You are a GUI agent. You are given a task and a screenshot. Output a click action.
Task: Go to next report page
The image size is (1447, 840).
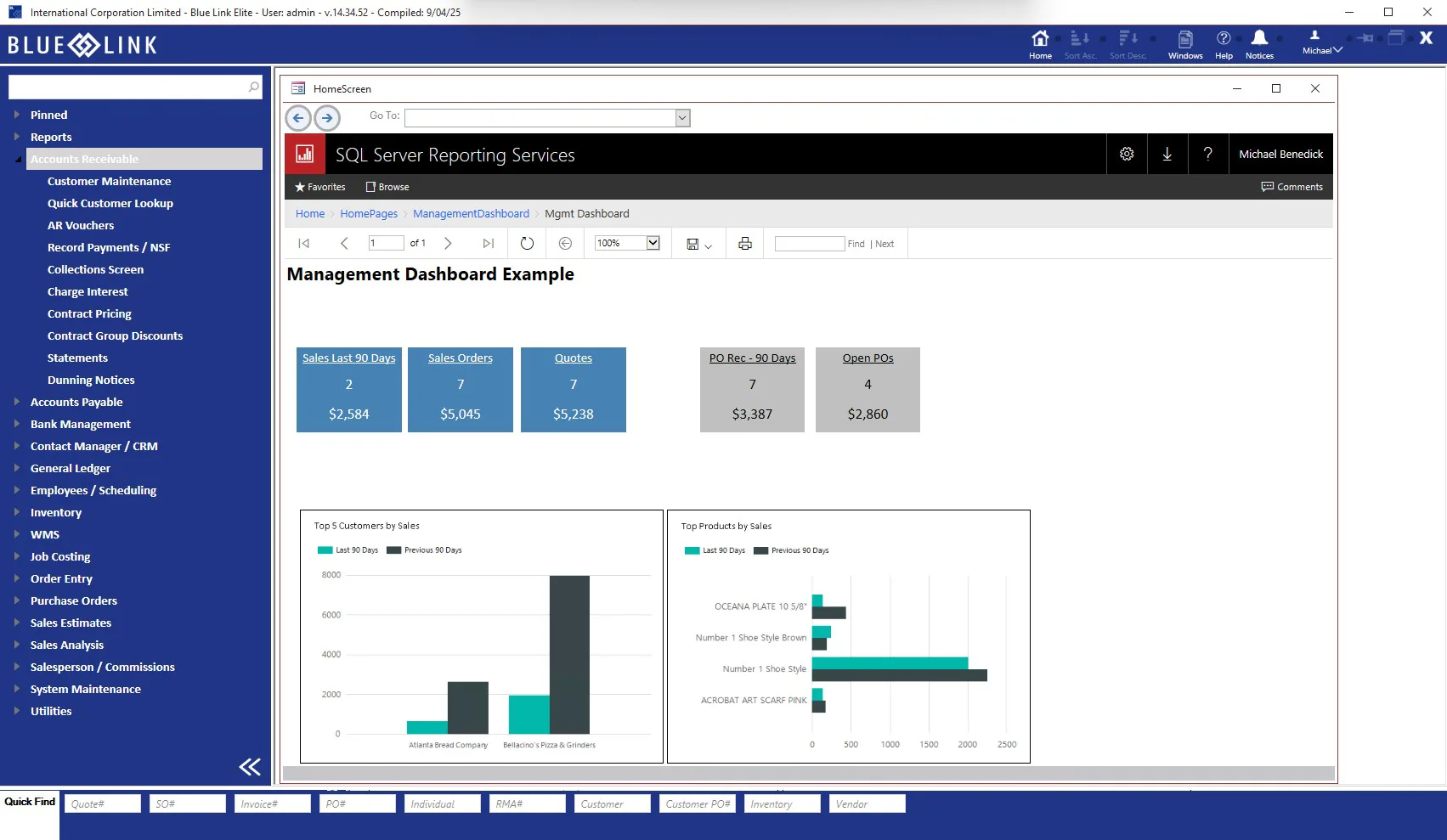[x=448, y=244]
